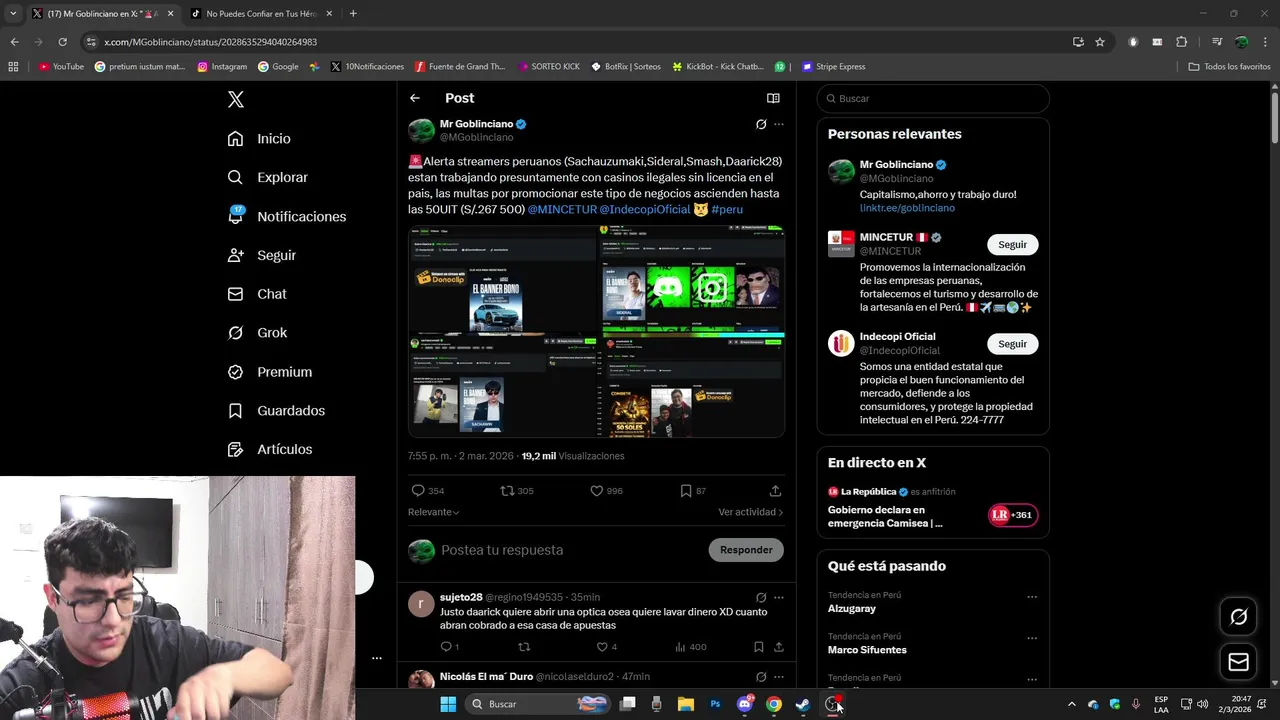
Task: Open more options on Mr Goblinciano's post
Action: (x=779, y=124)
